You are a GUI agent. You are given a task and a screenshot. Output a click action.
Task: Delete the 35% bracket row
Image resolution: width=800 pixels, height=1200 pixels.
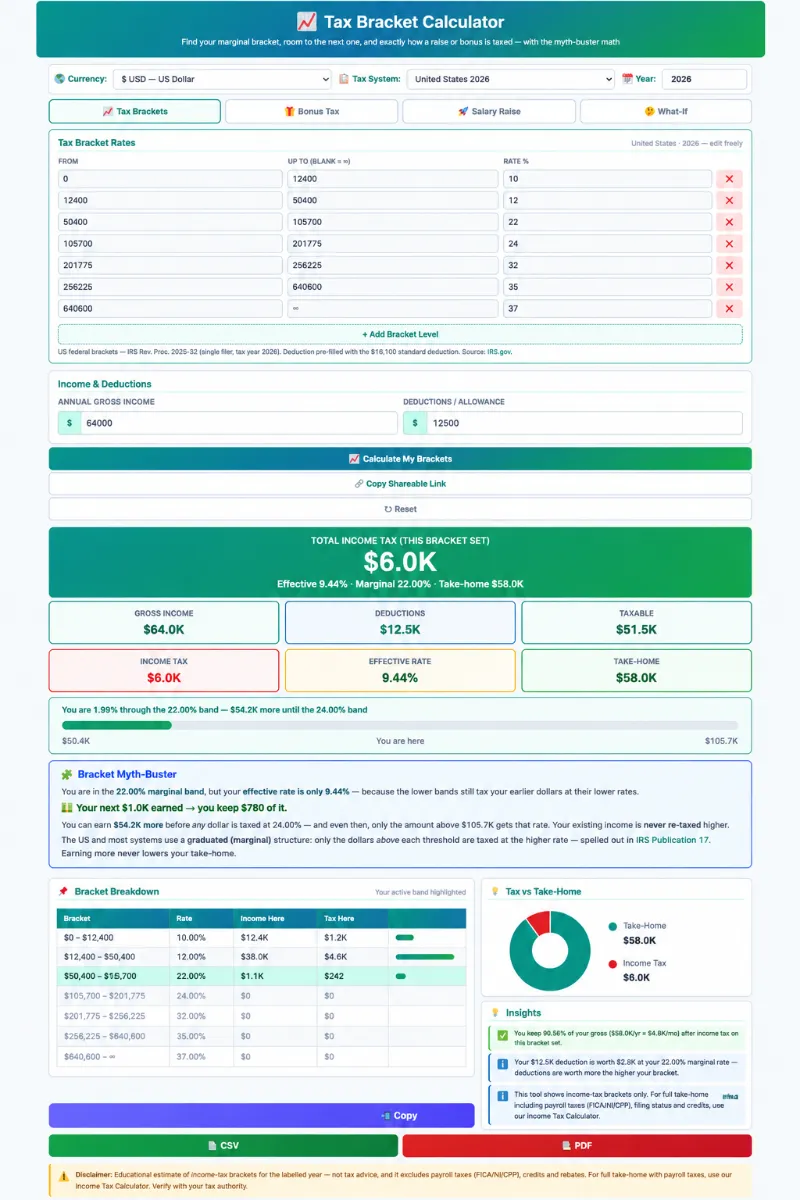click(729, 287)
